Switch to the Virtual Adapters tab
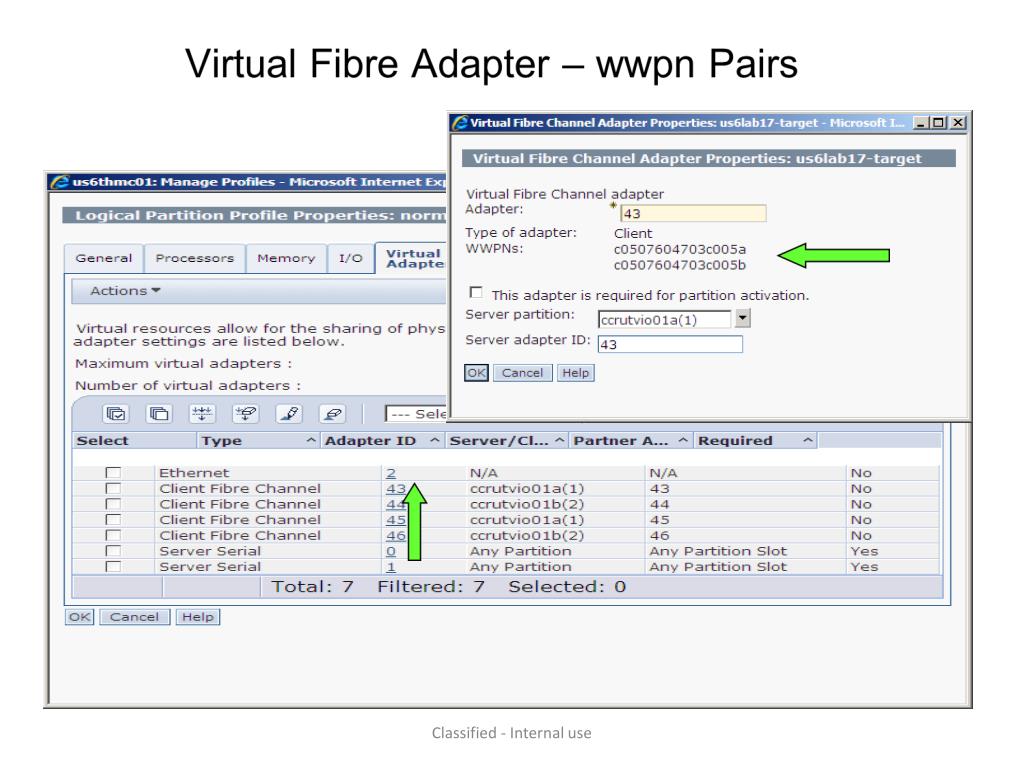Viewport: 1024px width, 768px height. [x=413, y=259]
